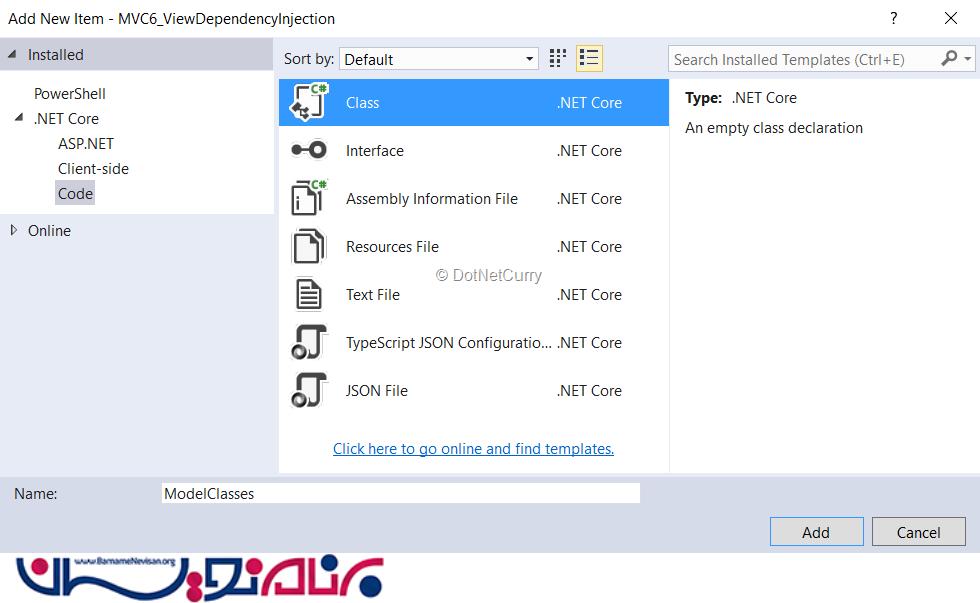
Task: Click .NET Core label in Interface row
Action: click(589, 151)
